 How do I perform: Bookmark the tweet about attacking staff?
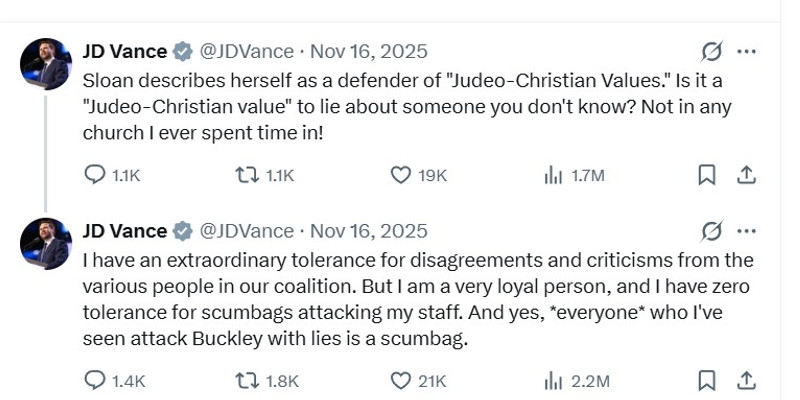[x=706, y=380]
